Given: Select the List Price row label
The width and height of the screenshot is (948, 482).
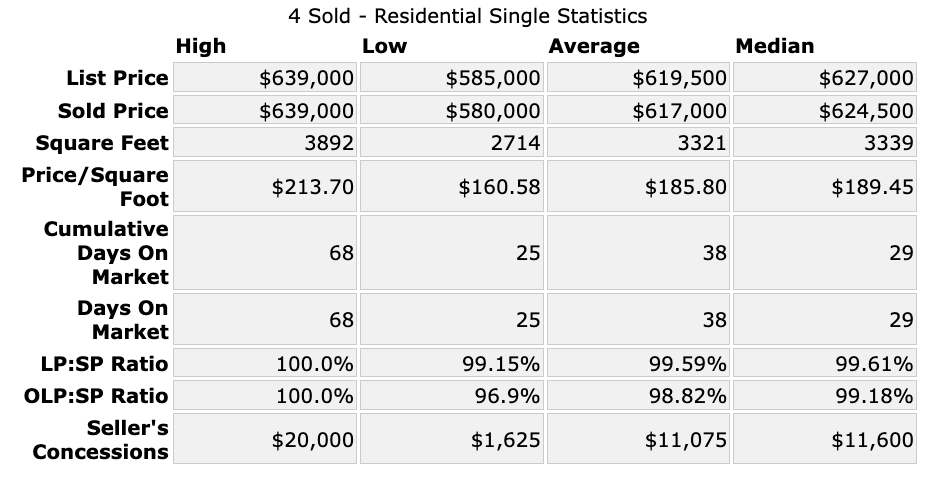Looking at the screenshot, I should point(117,78).
